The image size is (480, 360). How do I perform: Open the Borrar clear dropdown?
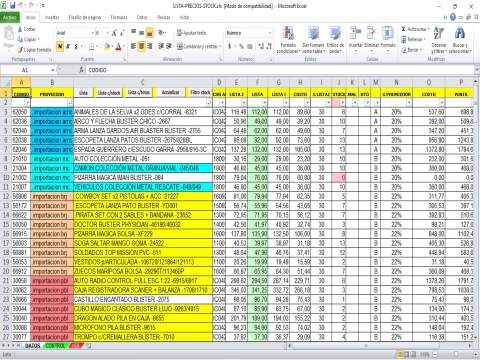[412, 50]
